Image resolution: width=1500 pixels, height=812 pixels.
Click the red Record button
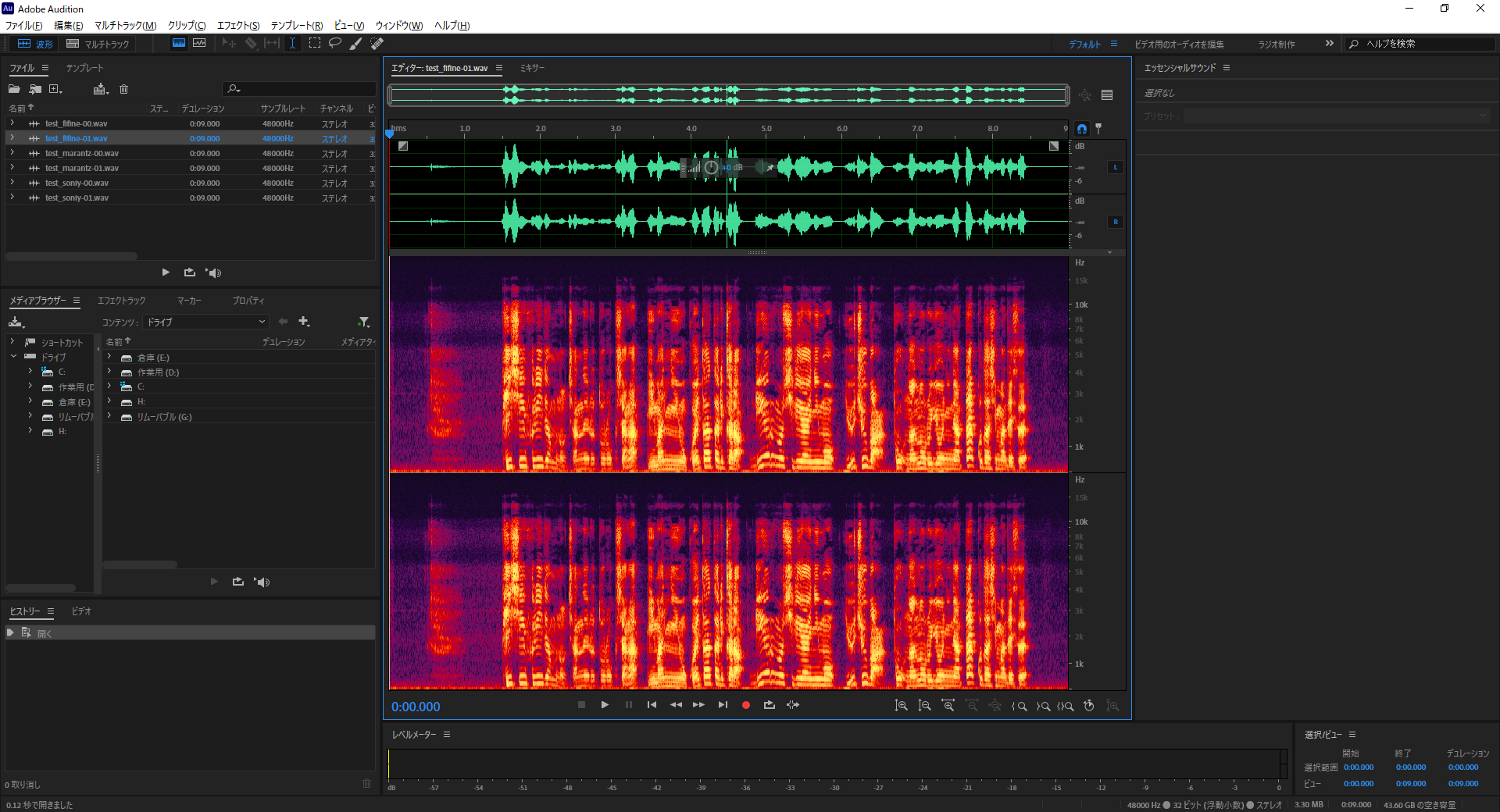tap(746, 705)
